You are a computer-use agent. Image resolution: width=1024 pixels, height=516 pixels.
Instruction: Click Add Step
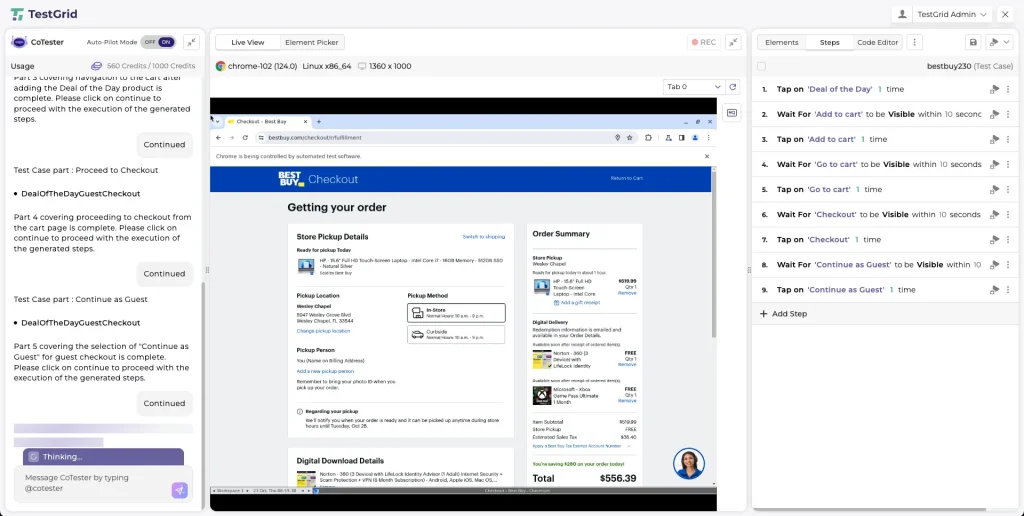(x=783, y=314)
